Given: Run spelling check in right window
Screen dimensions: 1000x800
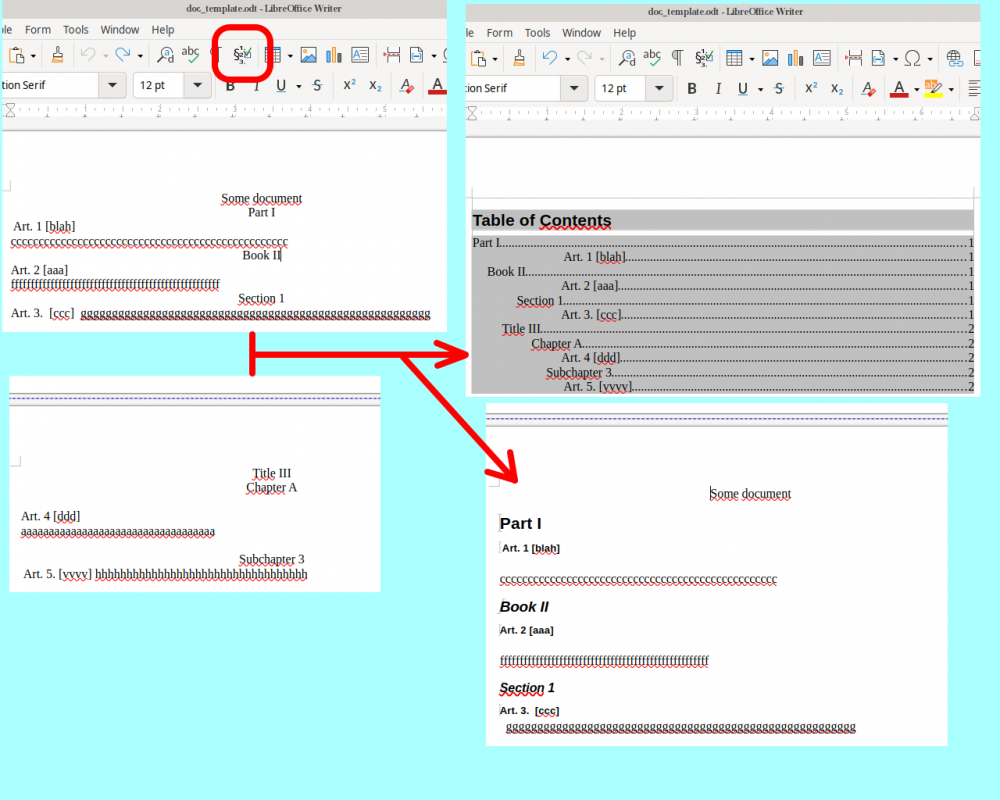Looking at the screenshot, I should click(652, 58).
